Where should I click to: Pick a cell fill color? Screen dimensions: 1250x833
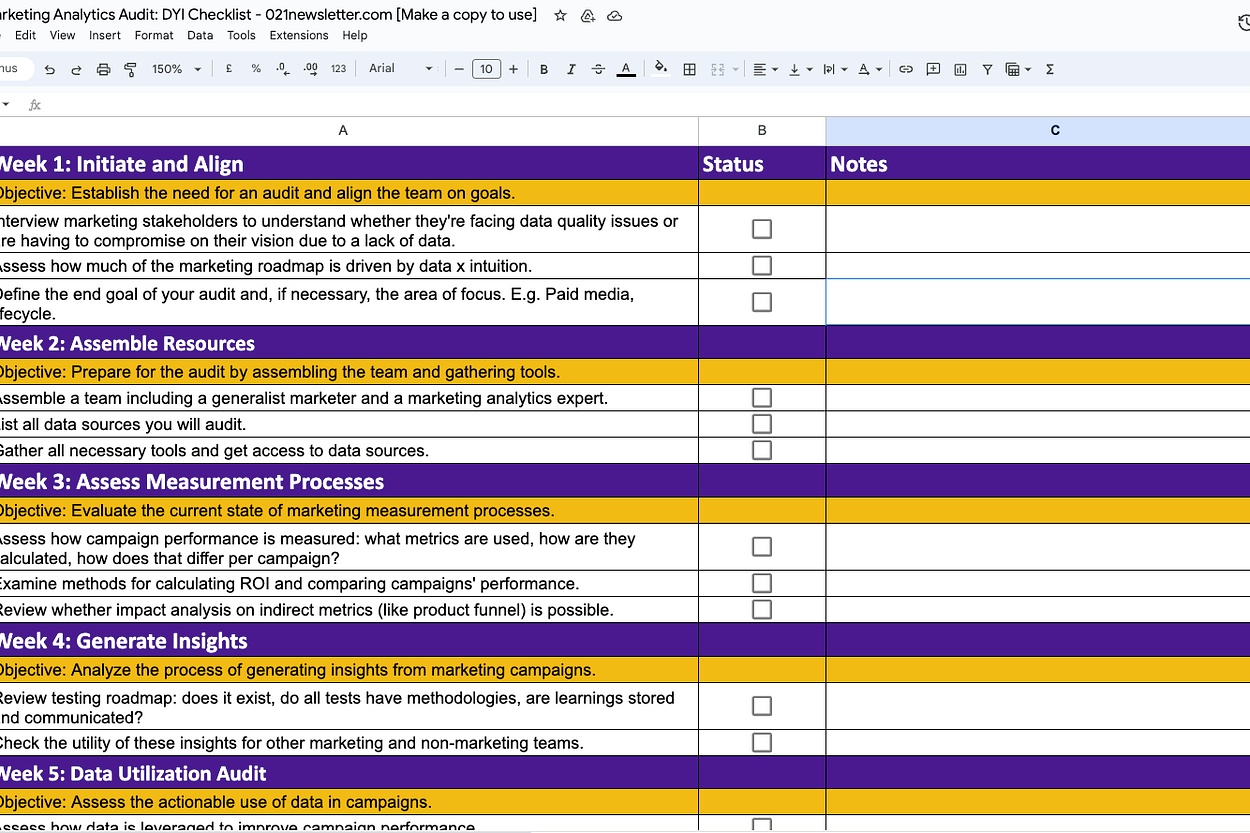pos(660,69)
